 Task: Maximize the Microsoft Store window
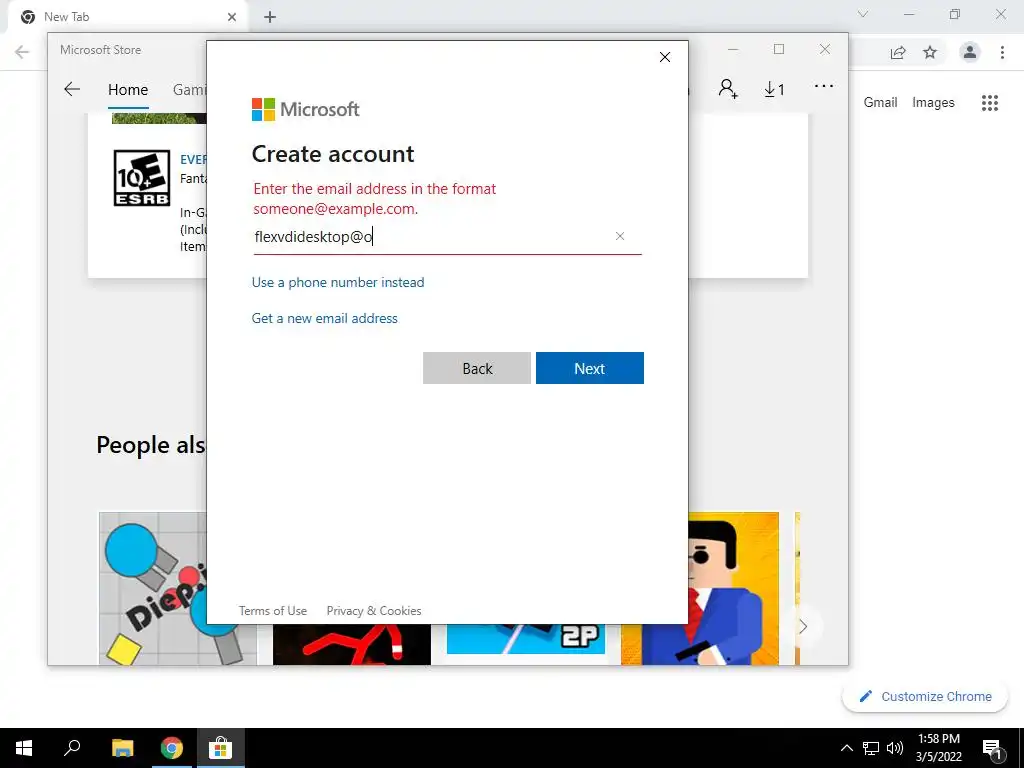pos(778,50)
